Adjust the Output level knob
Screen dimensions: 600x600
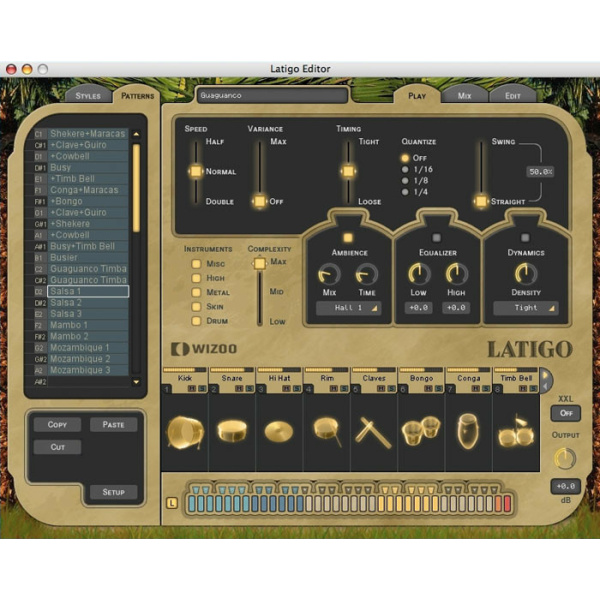(x=565, y=459)
